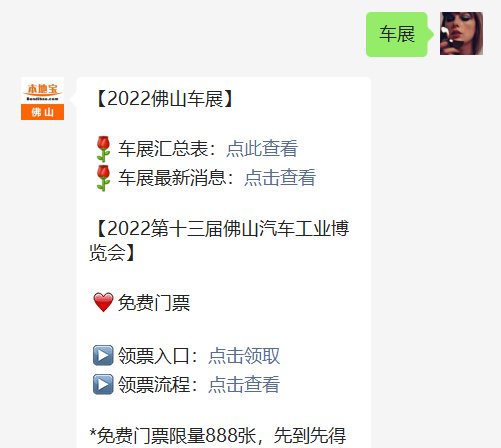Viewport: 501px width, 448px height.
Task: Tap the green 车展 message bubble
Action: 397,34
